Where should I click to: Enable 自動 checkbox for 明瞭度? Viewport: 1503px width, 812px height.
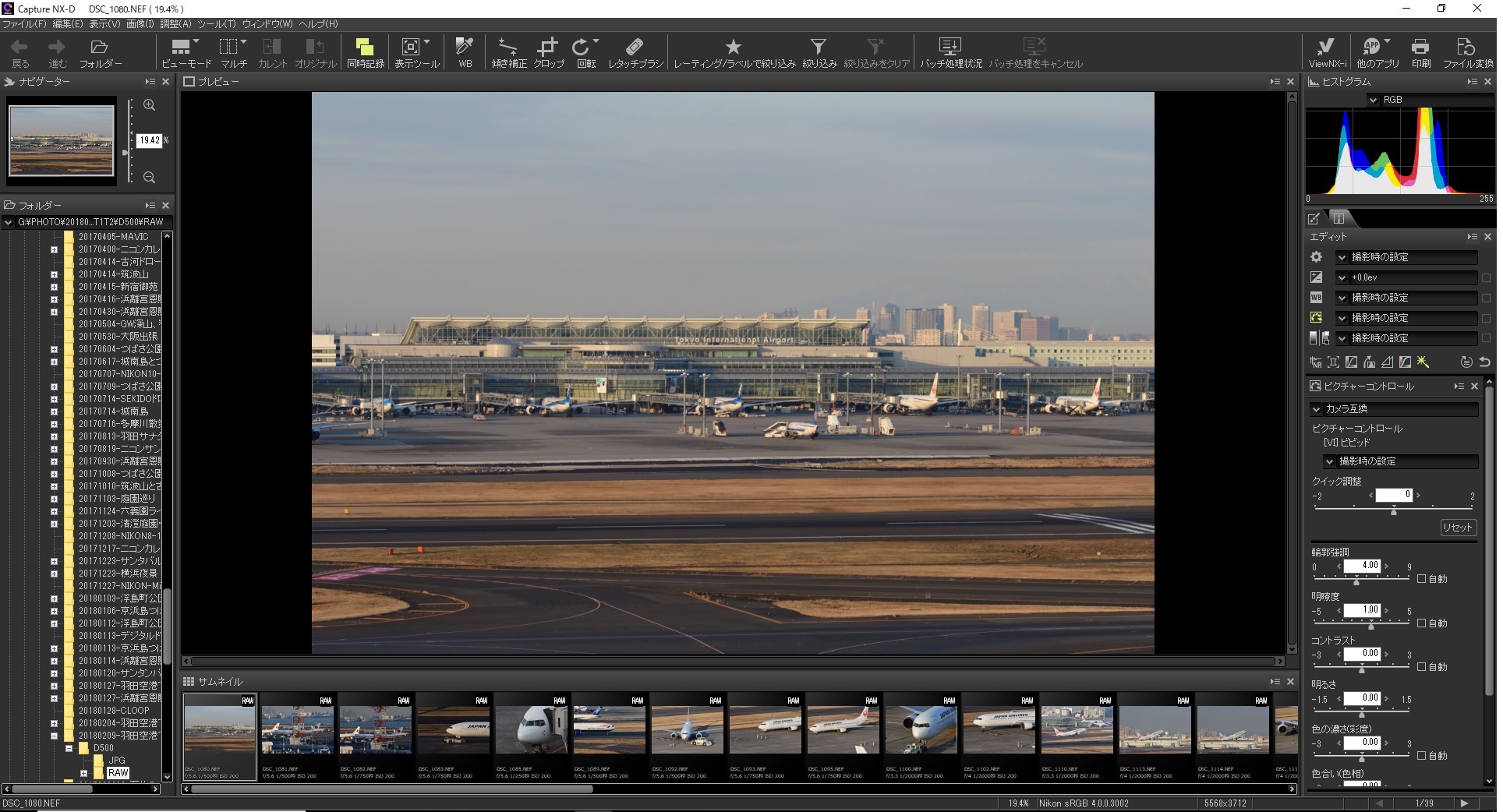1421,623
